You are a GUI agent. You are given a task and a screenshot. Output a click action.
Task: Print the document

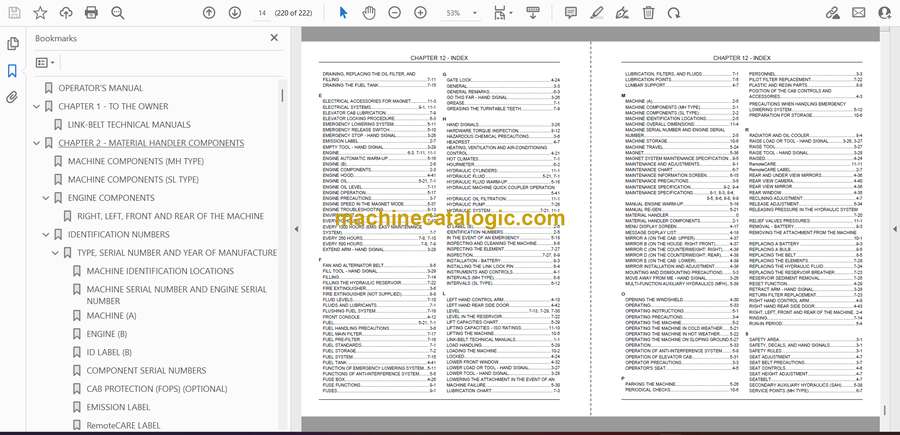click(x=91, y=13)
